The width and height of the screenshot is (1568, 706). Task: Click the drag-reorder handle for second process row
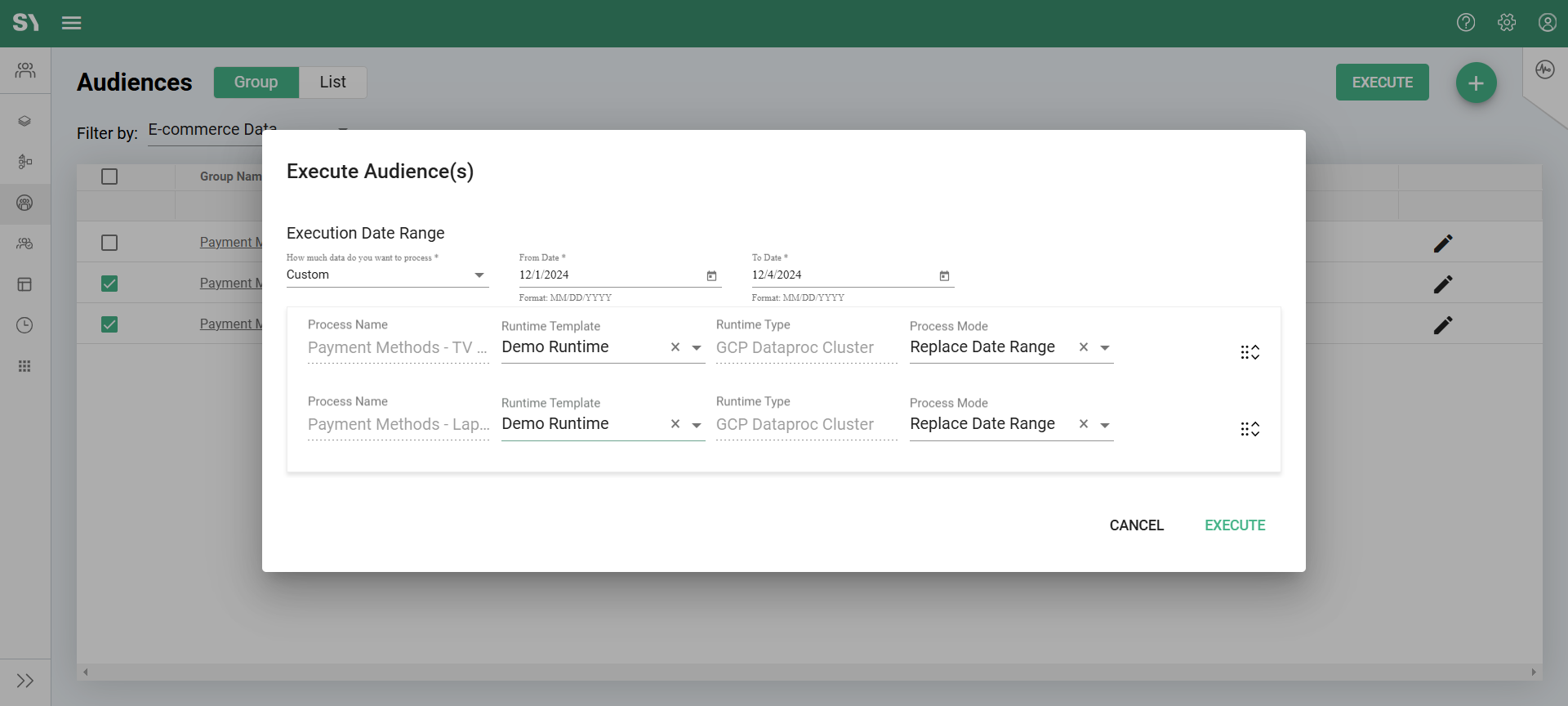[1249, 429]
